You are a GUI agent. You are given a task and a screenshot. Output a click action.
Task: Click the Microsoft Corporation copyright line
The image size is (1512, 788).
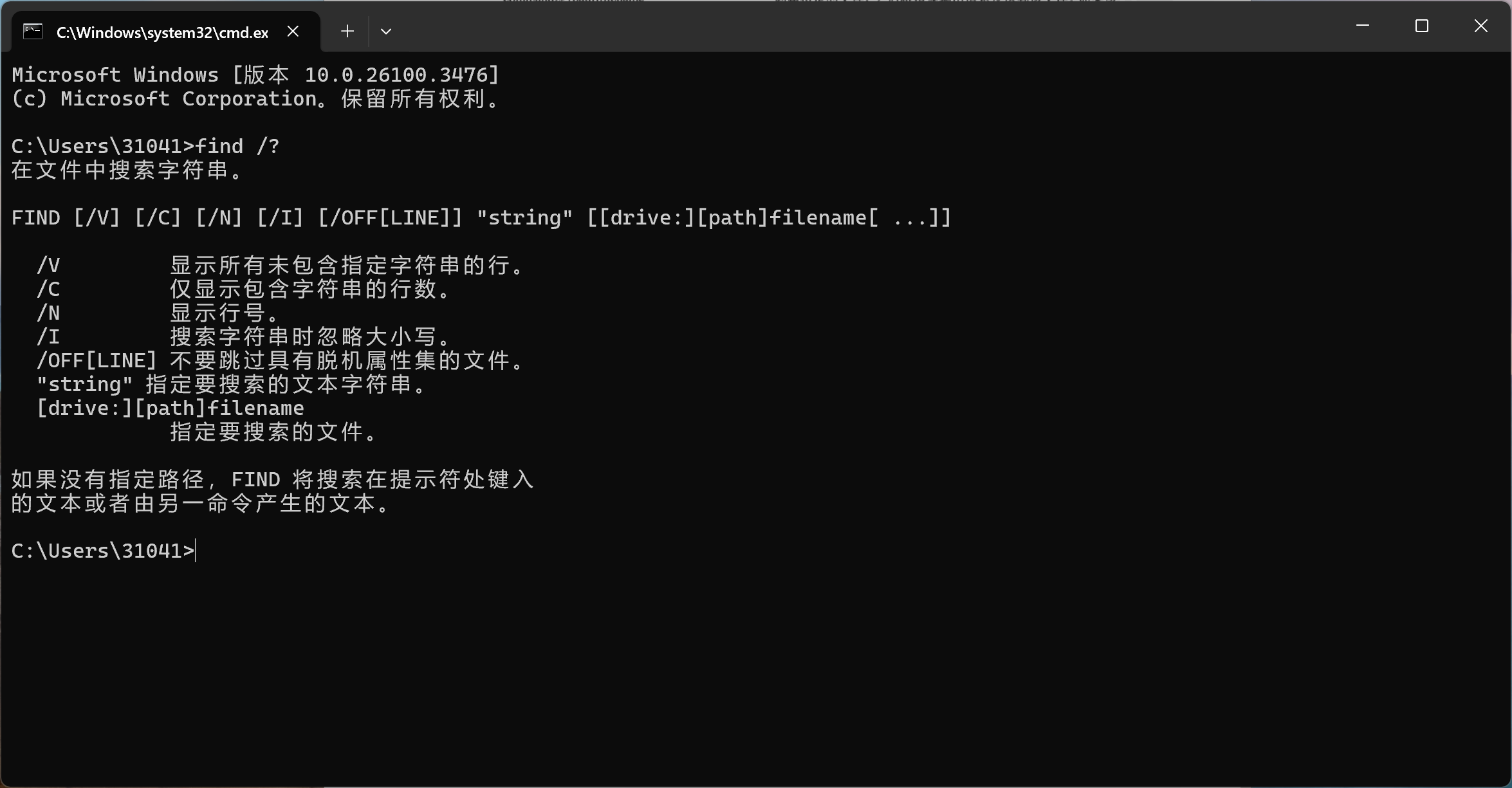point(255,98)
